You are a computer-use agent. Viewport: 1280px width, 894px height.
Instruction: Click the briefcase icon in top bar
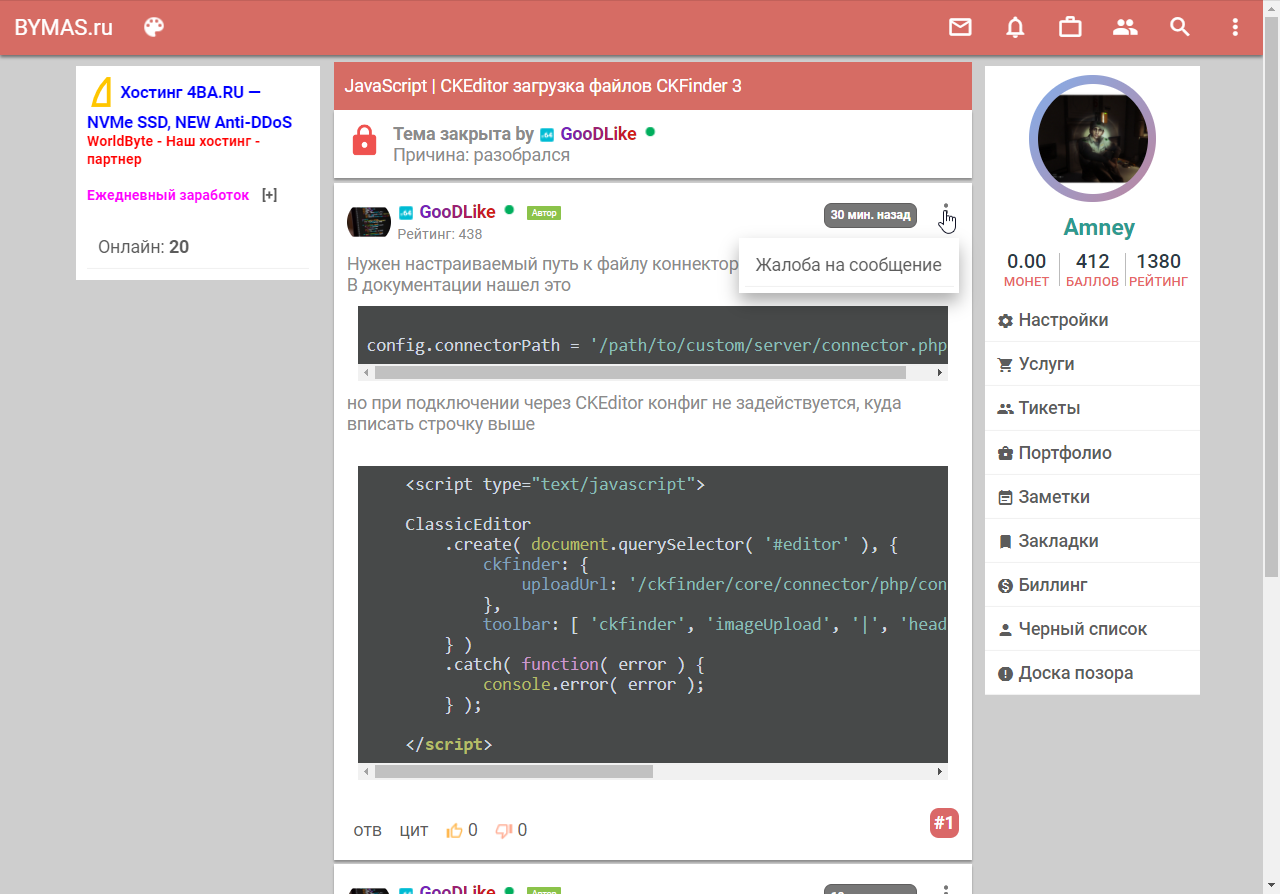(1070, 27)
